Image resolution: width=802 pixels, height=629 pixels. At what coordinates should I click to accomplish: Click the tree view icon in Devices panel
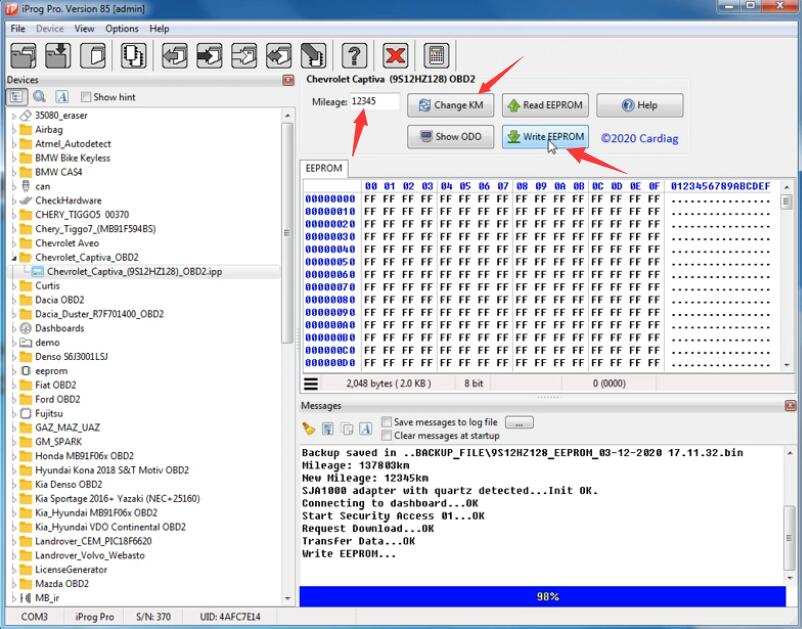pyautogui.click(x=16, y=97)
